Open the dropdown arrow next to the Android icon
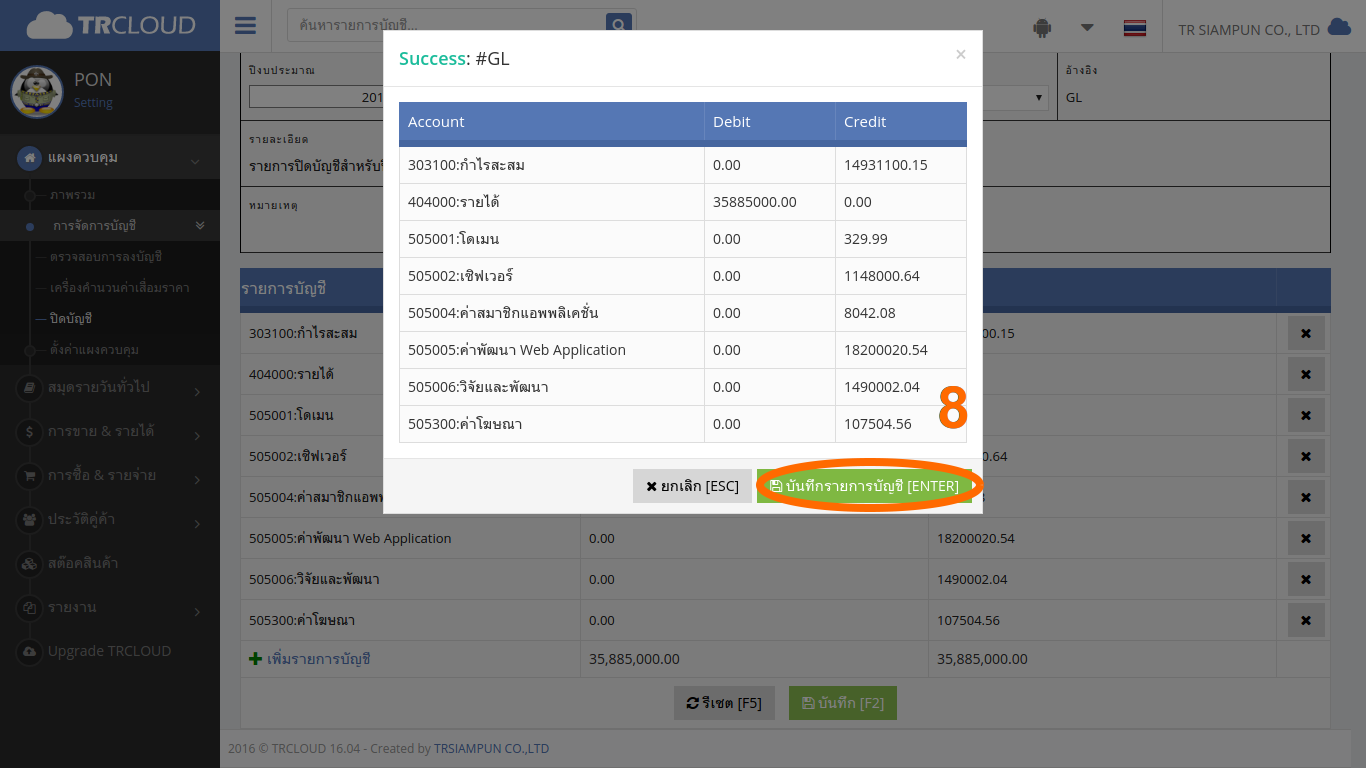This screenshot has width=1366, height=768. pyautogui.click(x=1087, y=29)
